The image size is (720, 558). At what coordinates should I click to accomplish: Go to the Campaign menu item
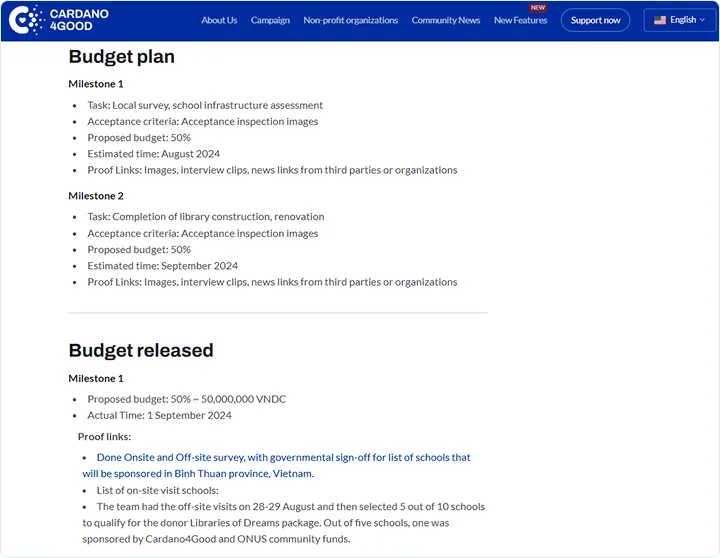coord(270,20)
